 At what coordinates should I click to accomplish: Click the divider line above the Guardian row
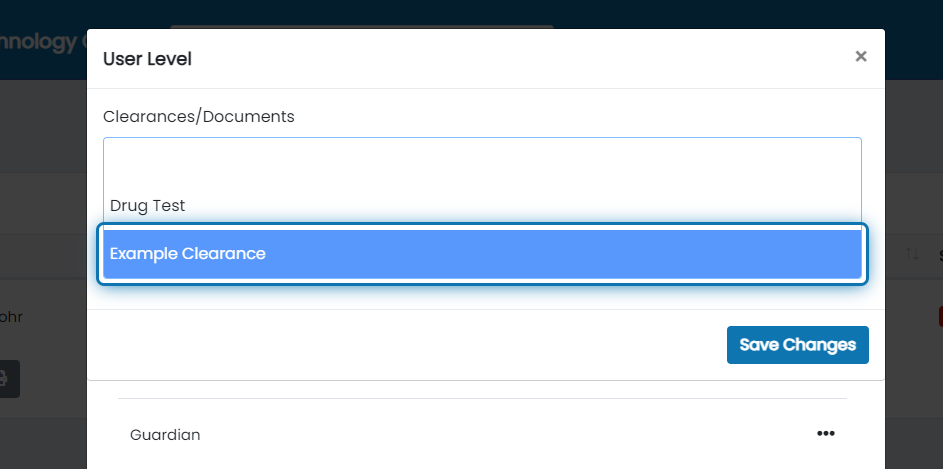click(x=482, y=398)
